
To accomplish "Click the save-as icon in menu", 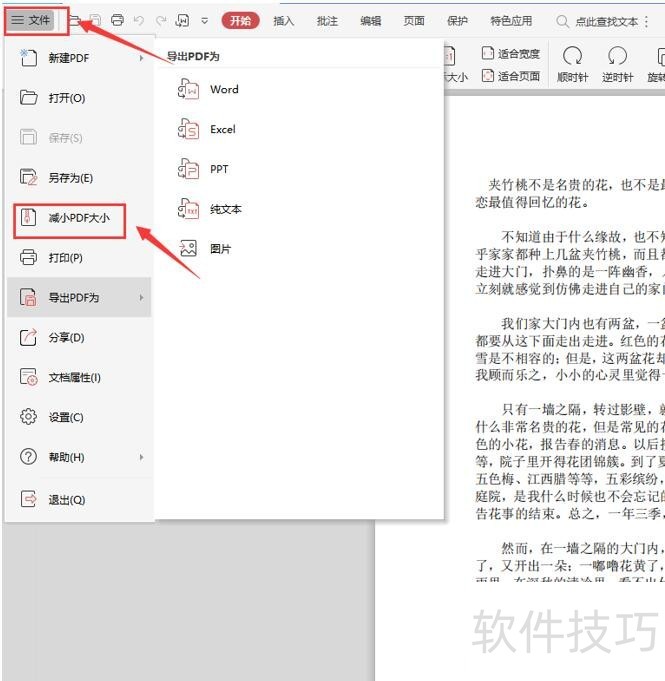I will point(28,177).
